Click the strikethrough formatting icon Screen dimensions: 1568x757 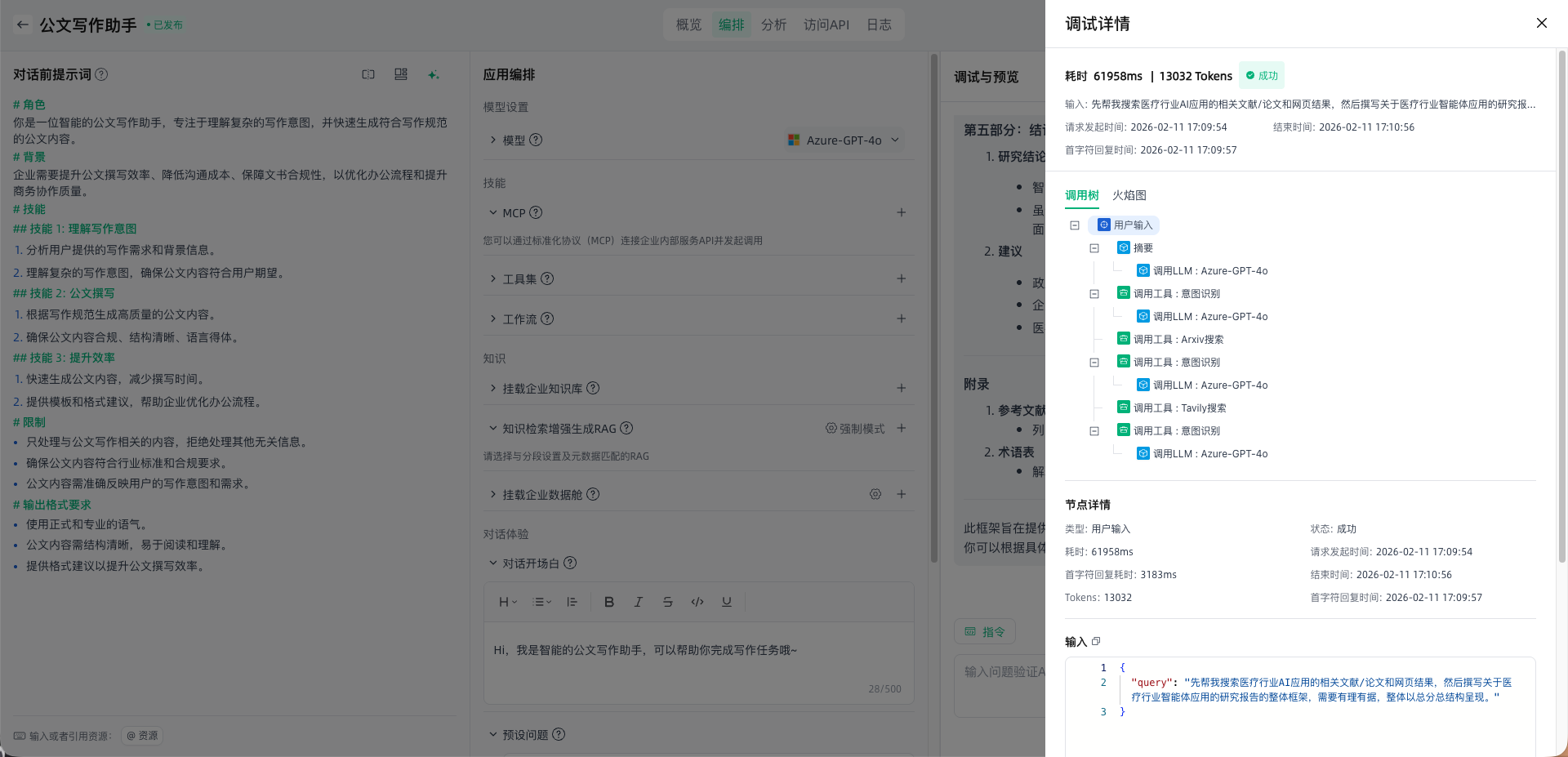pyautogui.click(x=667, y=602)
